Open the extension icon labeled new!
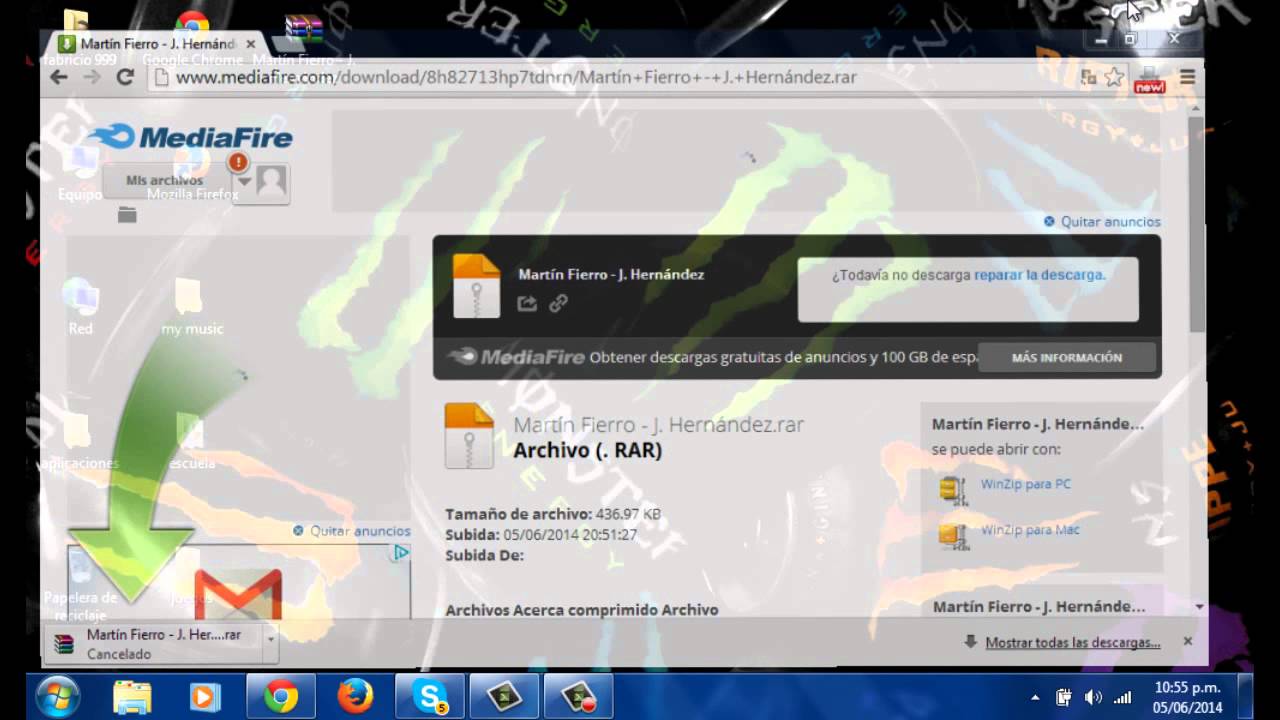Viewport: 1280px width, 720px height. (1150, 80)
